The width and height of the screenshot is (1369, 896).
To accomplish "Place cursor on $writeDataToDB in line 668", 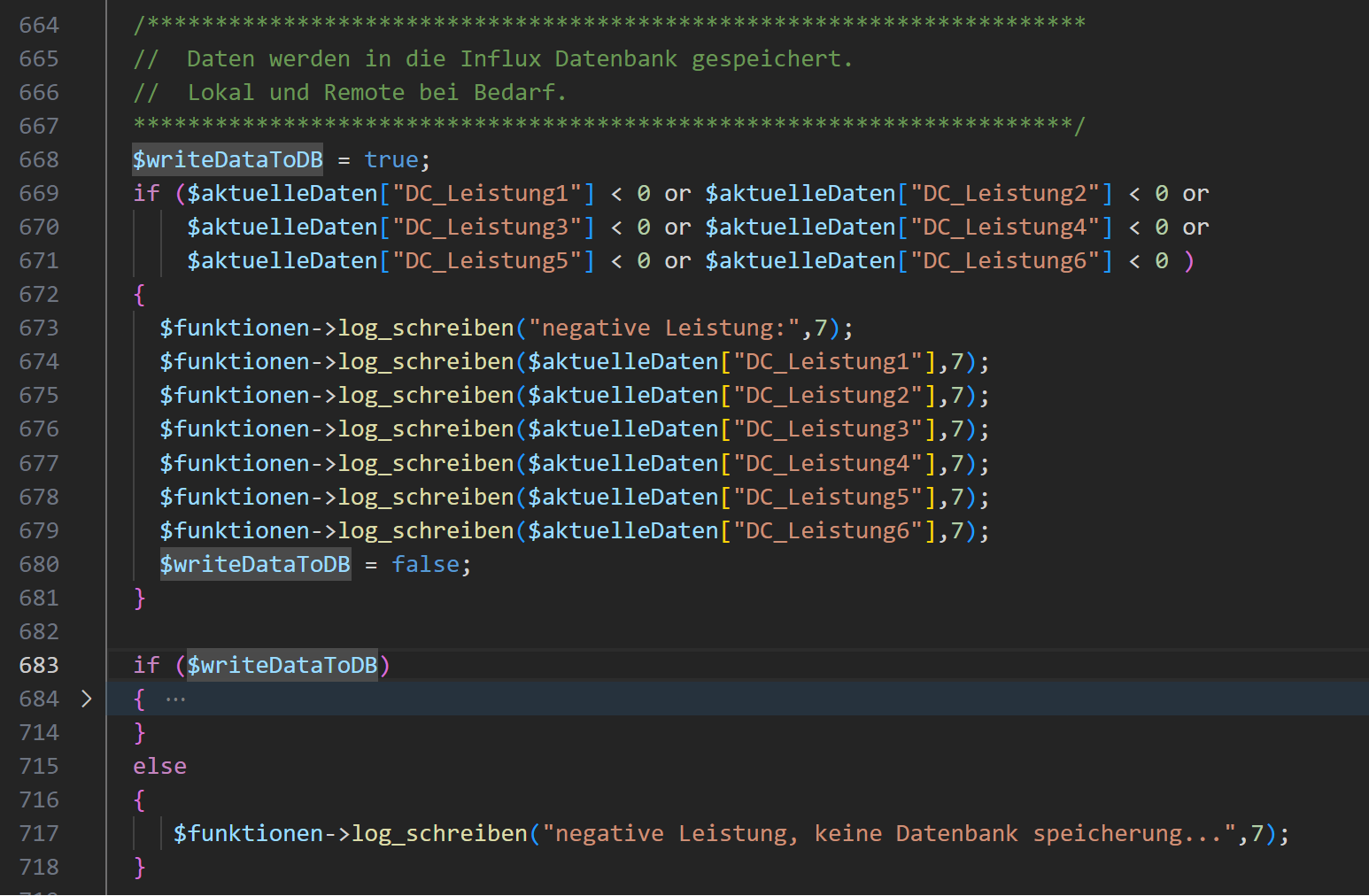I will (228, 159).
